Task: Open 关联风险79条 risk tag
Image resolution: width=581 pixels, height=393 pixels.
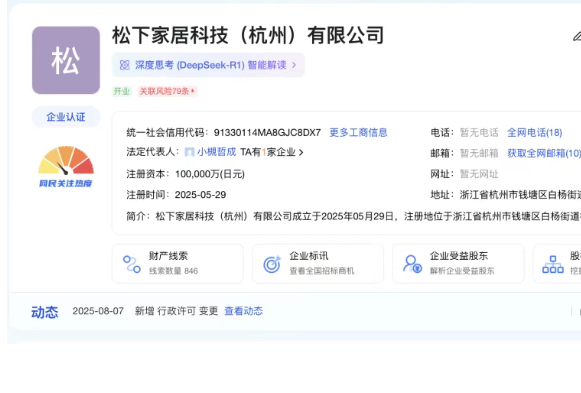Action: [167, 91]
